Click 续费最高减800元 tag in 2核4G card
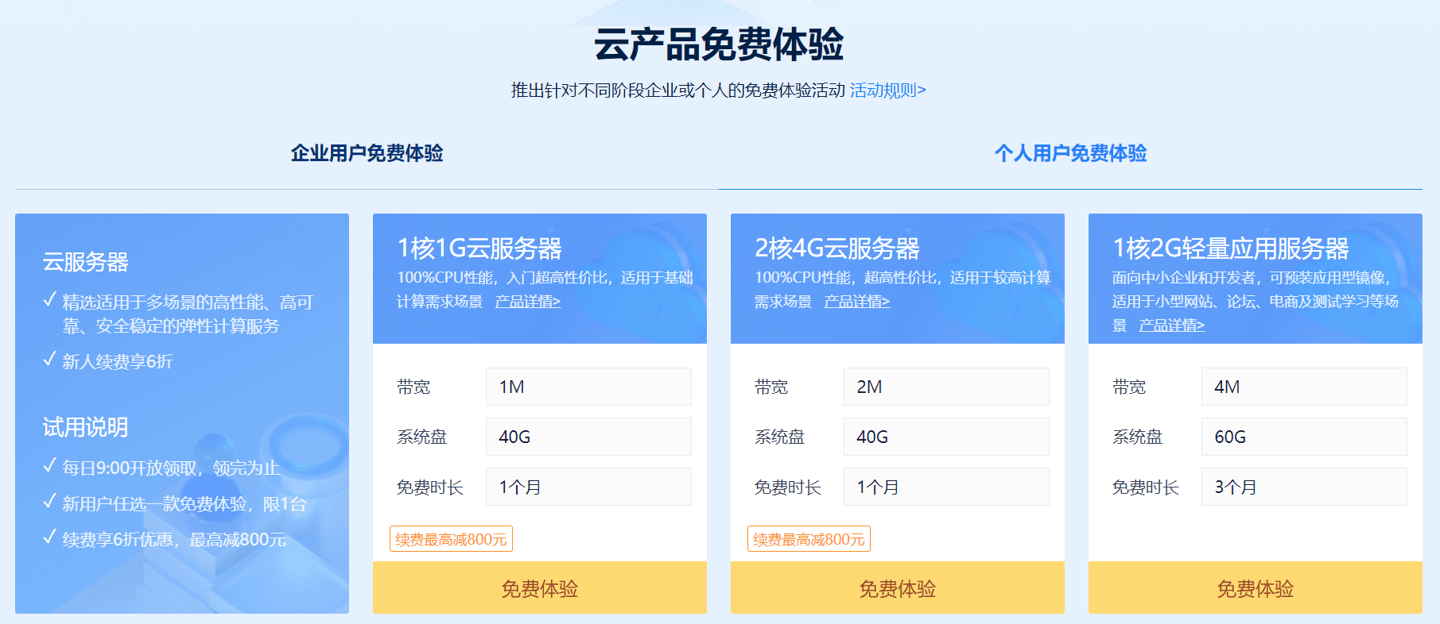This screenshot has width=1440, height=624. tap(809, 539)
